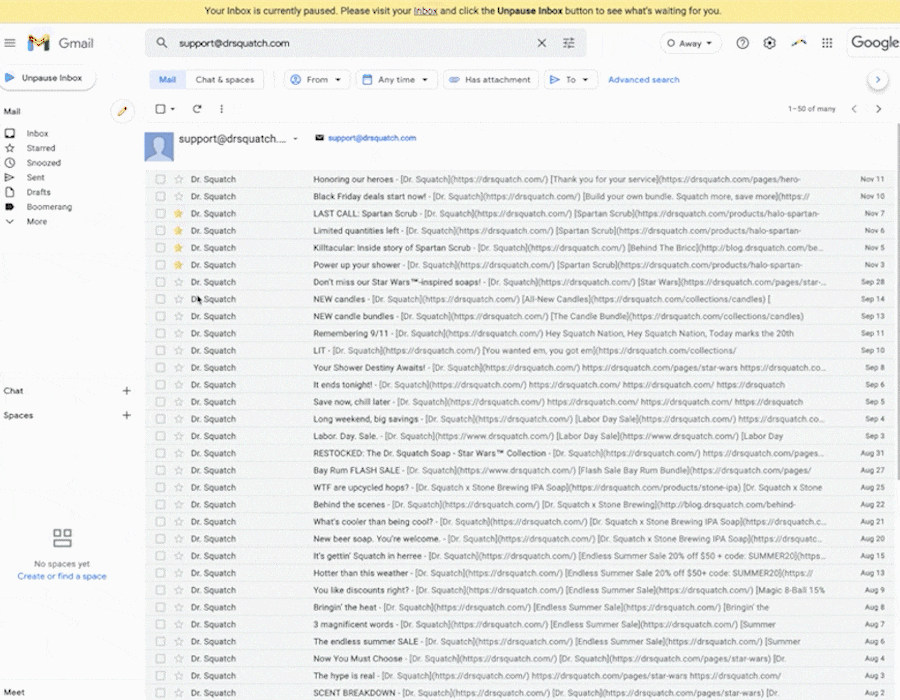This screenshot has width=900, height=700.
Task: Star the 'NEW candles' email
Action: tap(179, 299)
